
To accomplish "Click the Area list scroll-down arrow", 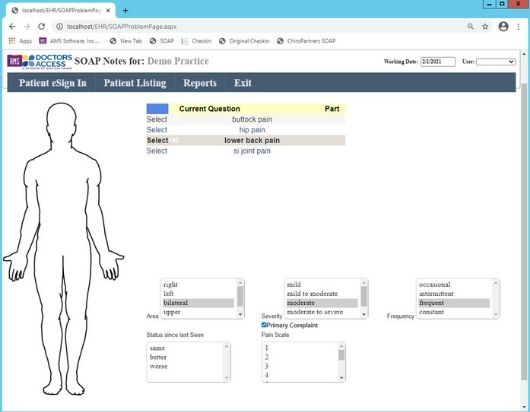I will coord(240,314).
